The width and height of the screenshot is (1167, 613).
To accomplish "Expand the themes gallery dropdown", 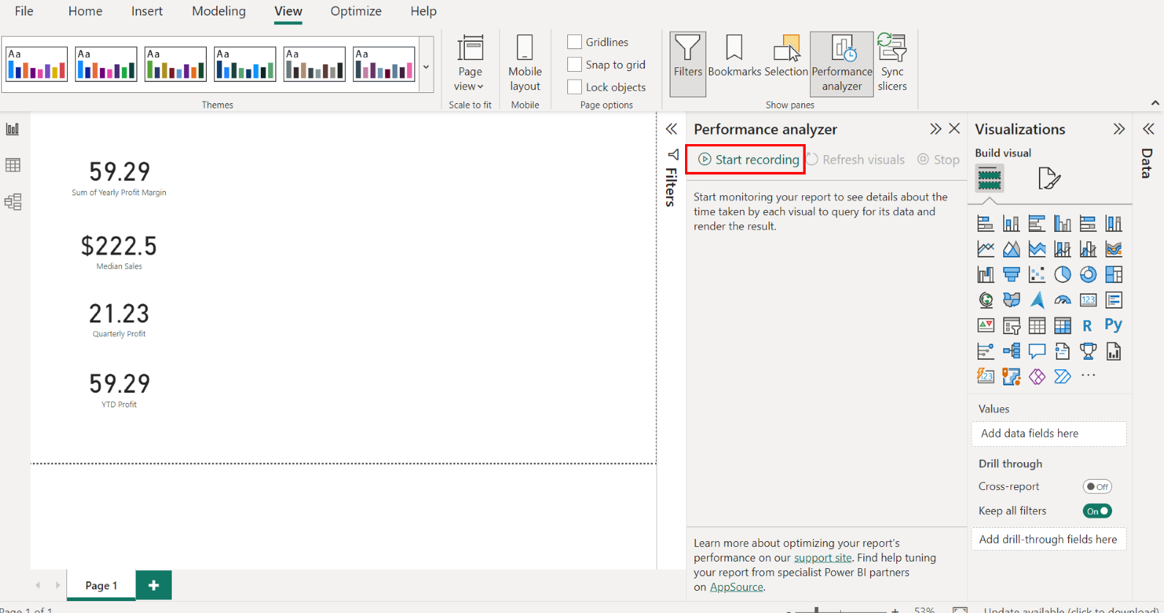I will click(x=426, y=68).
